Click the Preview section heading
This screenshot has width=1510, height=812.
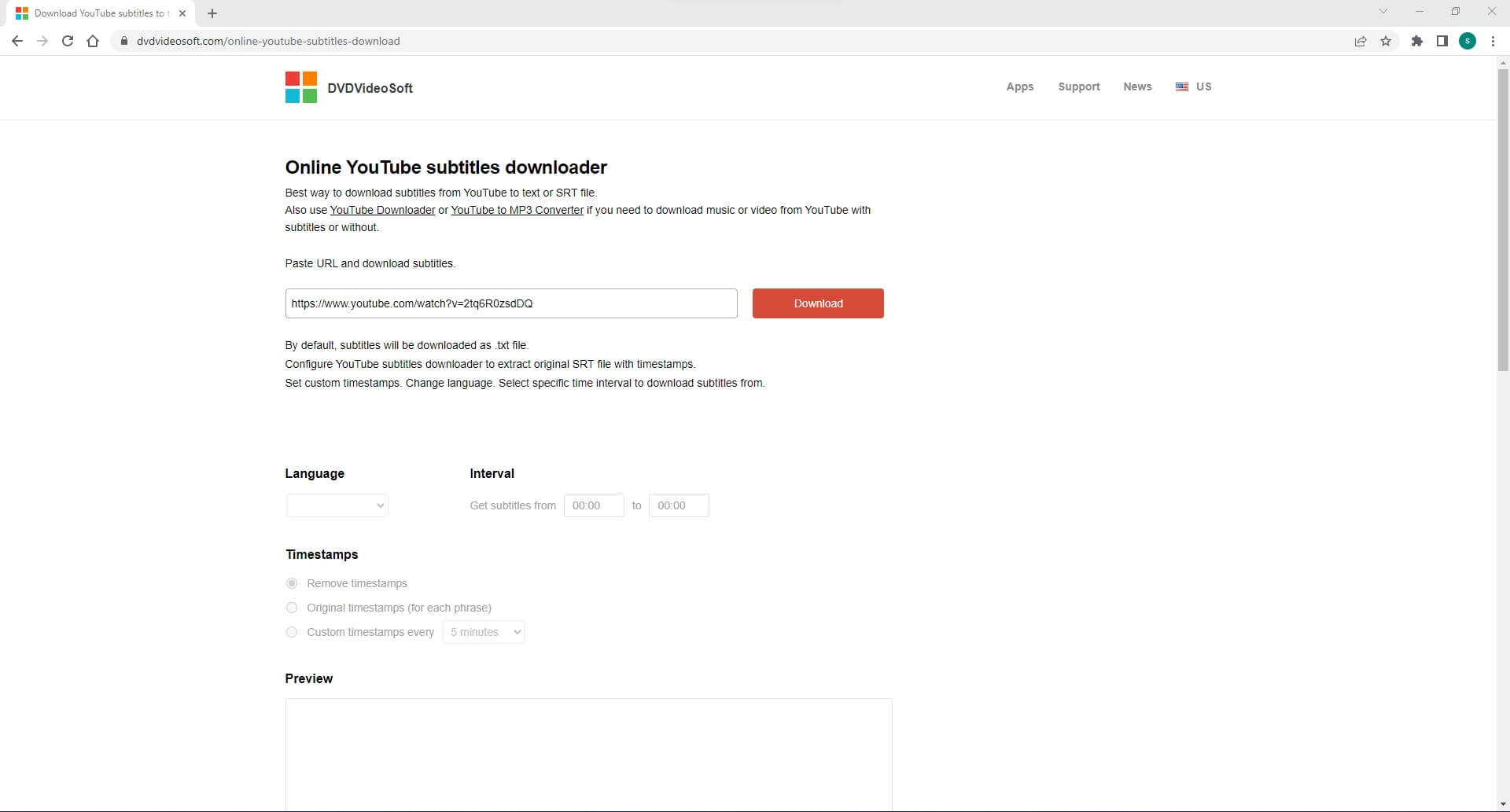(308, 678)
